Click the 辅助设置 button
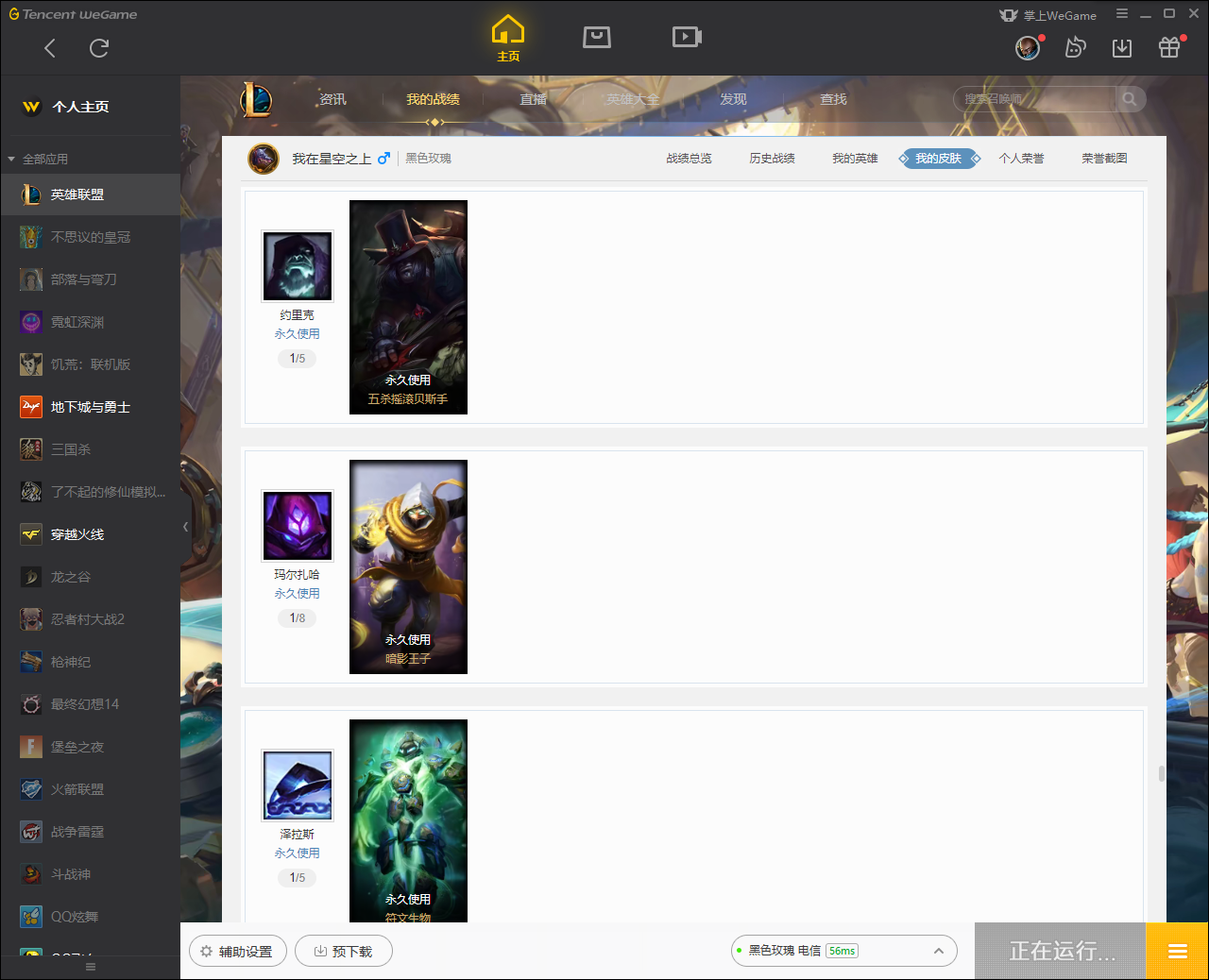This screenshot has height=980, width=1209. coord(238,951)
